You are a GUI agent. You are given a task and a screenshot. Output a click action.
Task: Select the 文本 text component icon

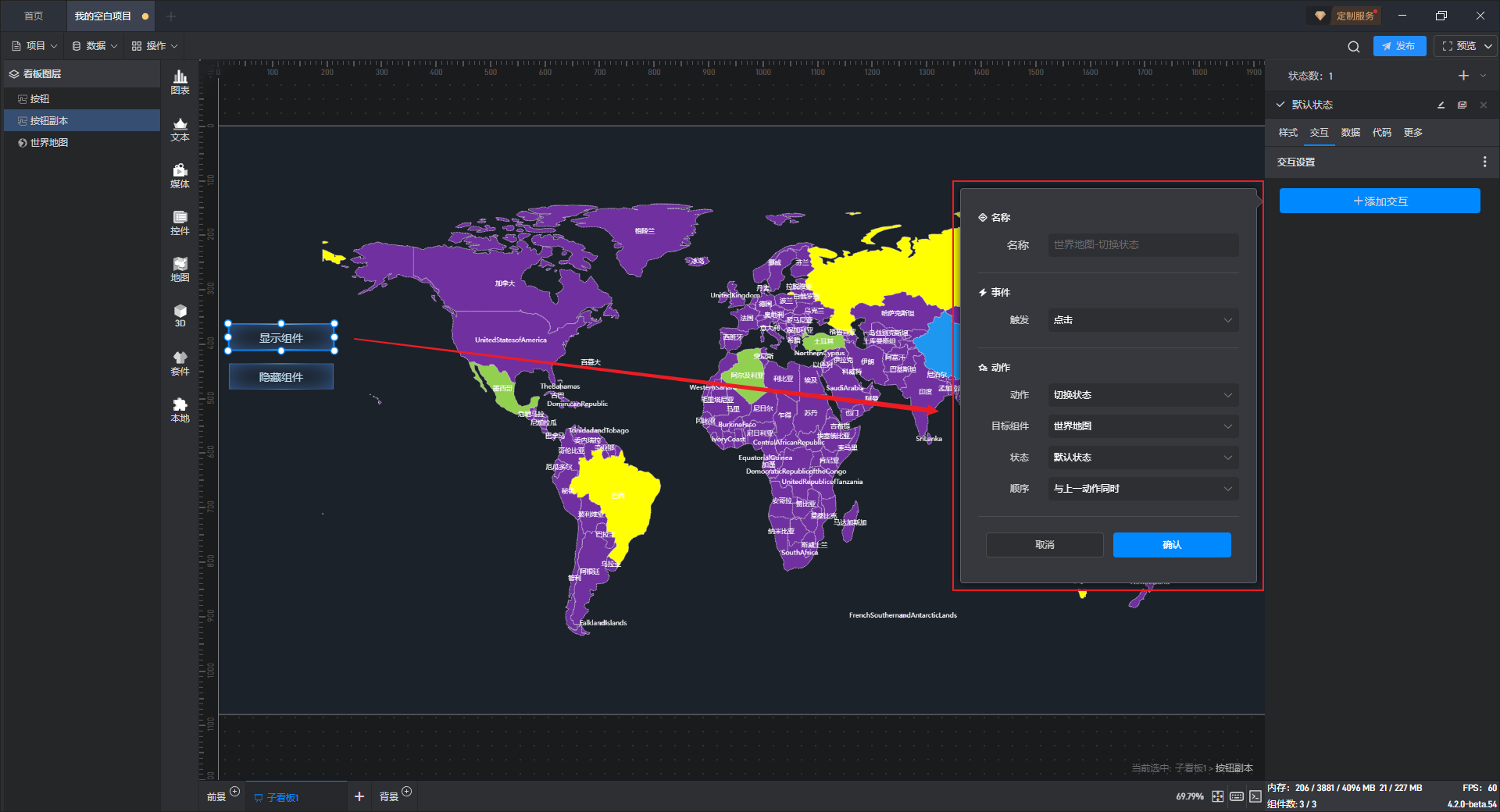point(180,129)
